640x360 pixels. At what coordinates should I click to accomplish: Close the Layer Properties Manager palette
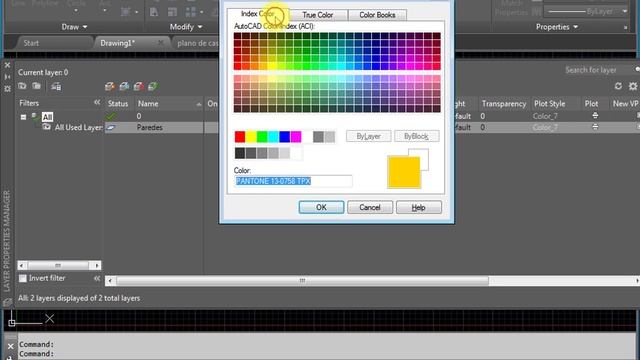7,65
